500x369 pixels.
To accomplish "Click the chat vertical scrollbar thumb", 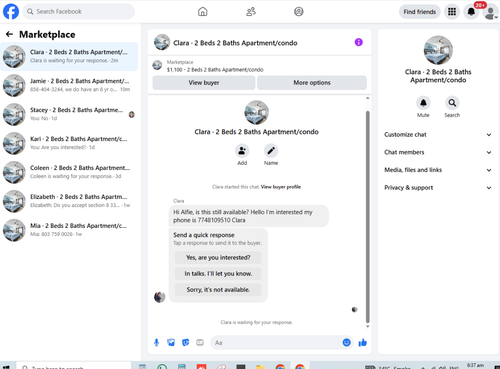I will 368,217.
